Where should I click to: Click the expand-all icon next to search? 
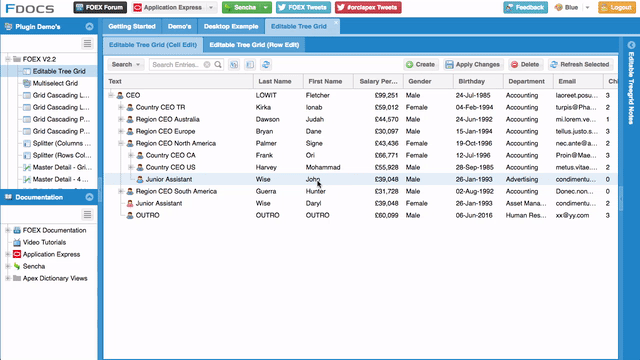(234, 64)
